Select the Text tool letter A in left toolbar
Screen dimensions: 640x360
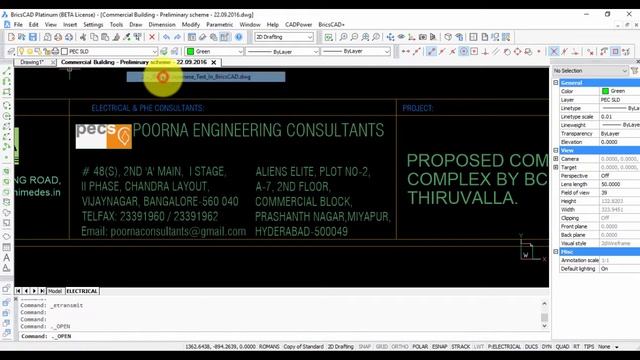click(x=7, y=258)
